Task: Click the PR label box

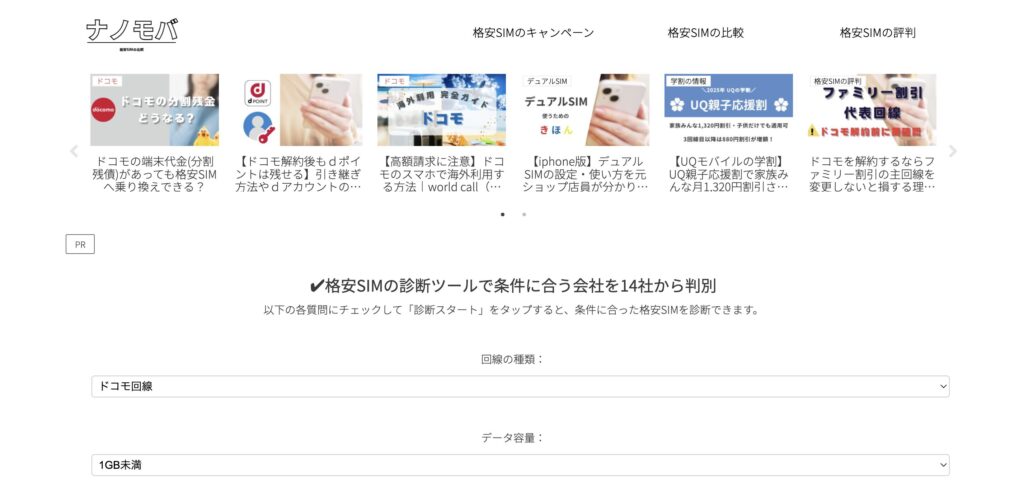Action: tap(80, 244)
